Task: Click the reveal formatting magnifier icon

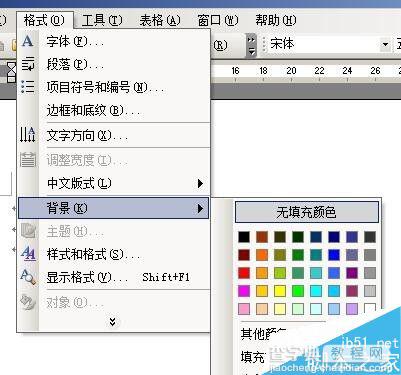Action: pos(28,277)
